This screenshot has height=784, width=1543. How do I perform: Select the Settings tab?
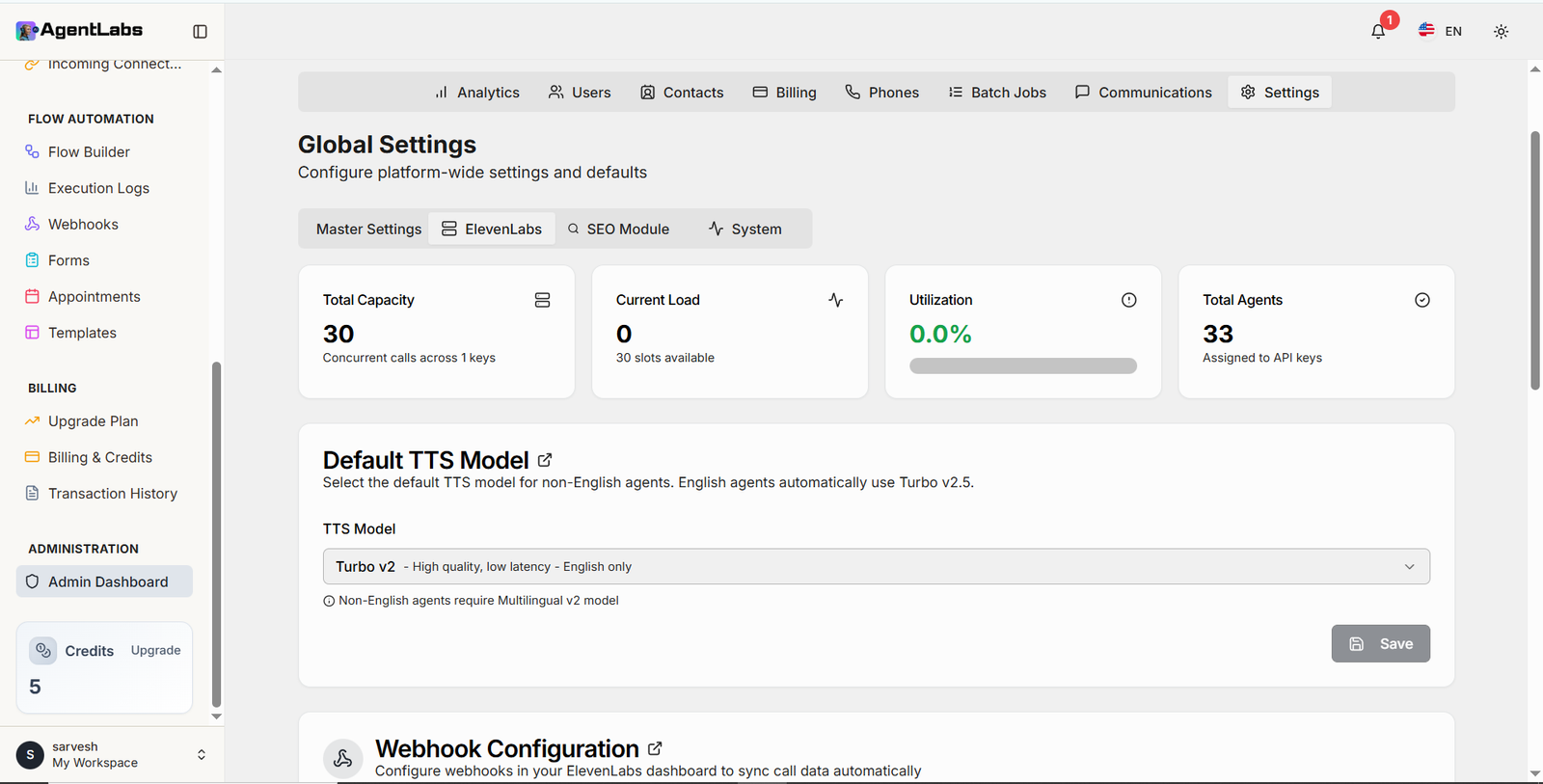pyautogui.click(x=1280, y=93)
